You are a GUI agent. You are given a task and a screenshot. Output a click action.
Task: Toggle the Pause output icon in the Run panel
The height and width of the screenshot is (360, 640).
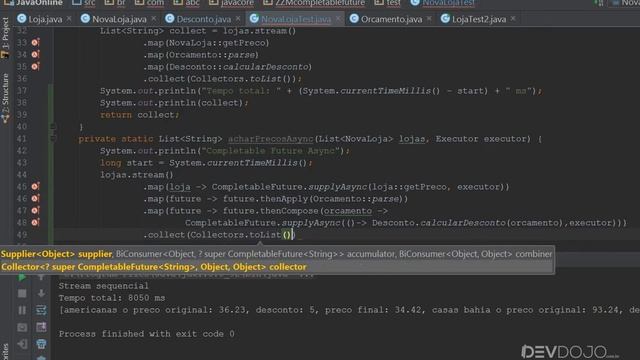pyautogui.click(x=22, y=310)
